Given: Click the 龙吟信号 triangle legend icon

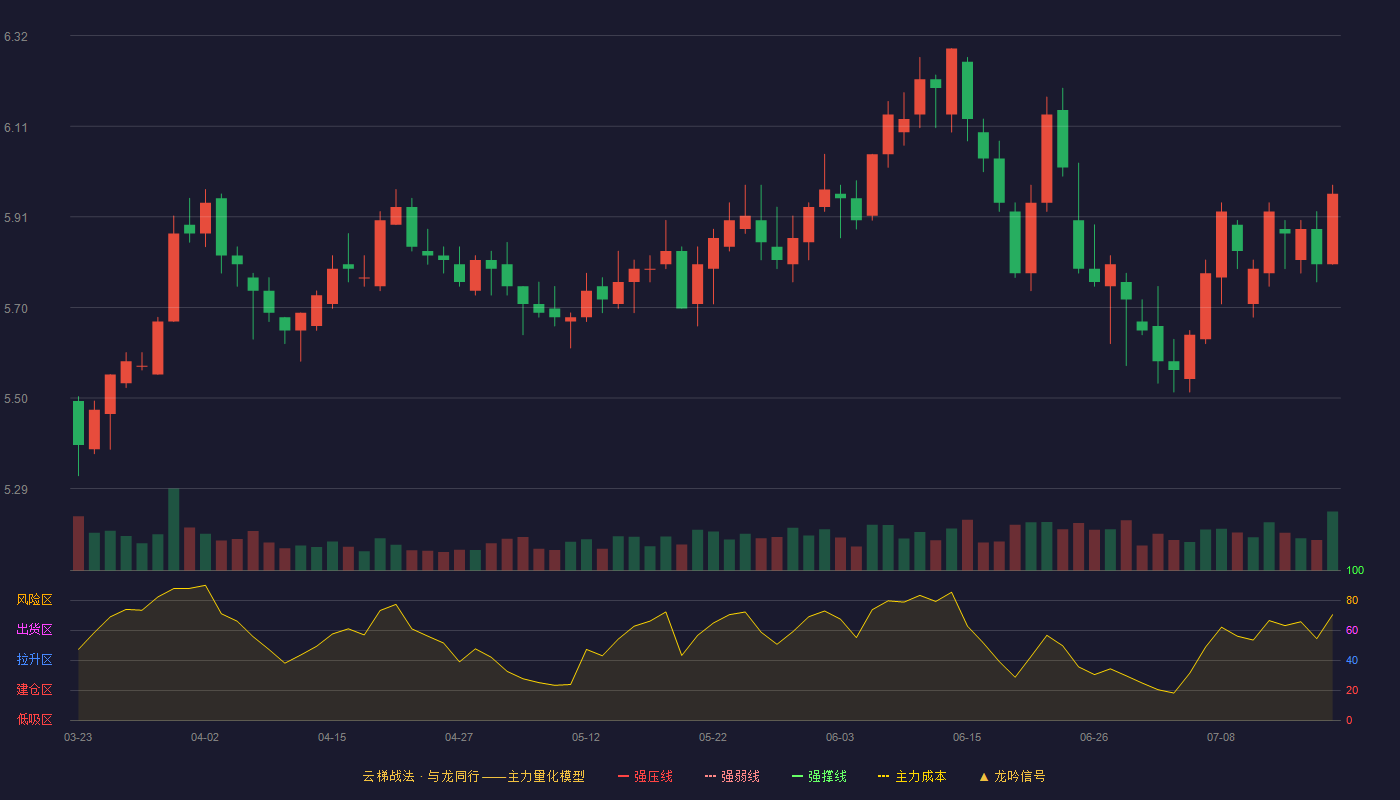Looking at the screenshot, I should (984, 776).
